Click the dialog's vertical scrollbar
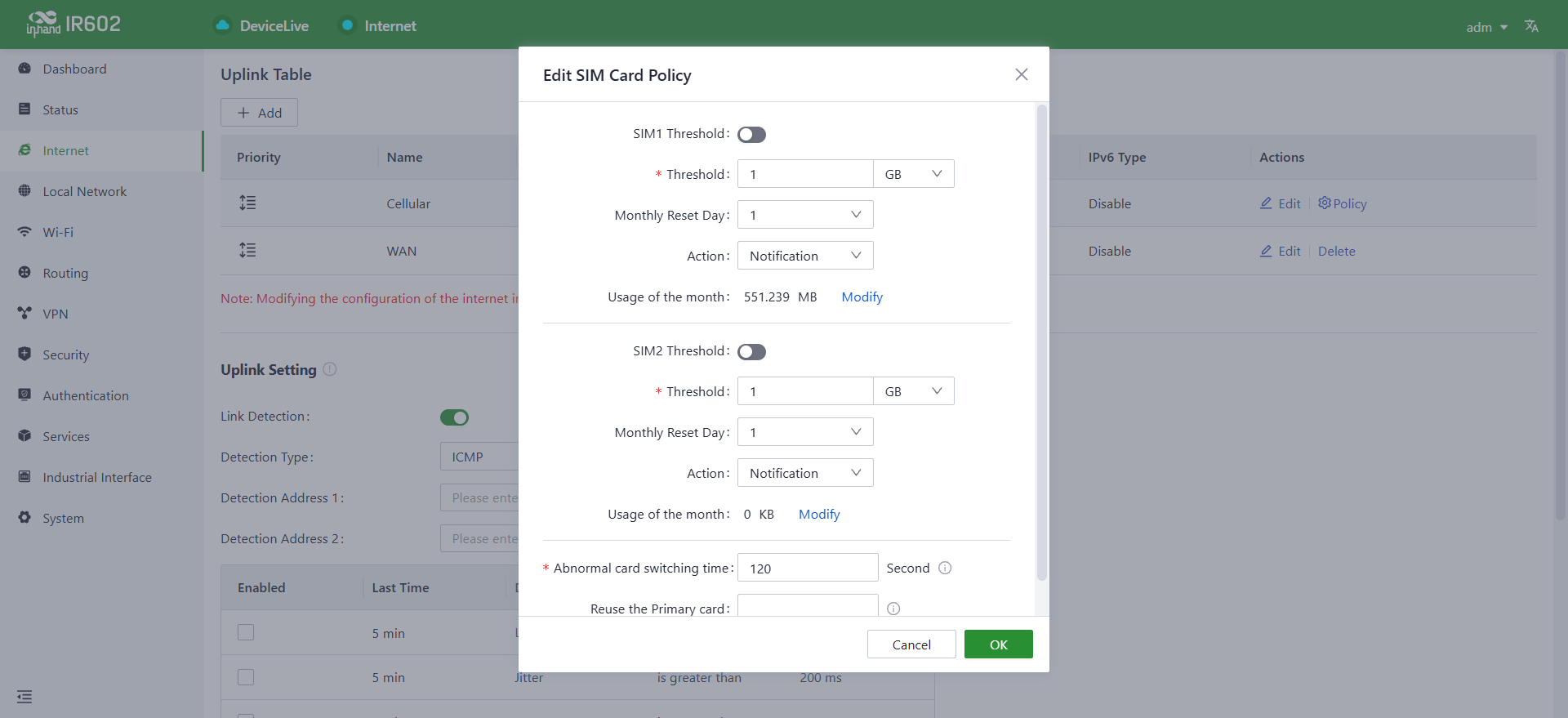Viewport: 1568px width, 718px height. (1041, 343)
